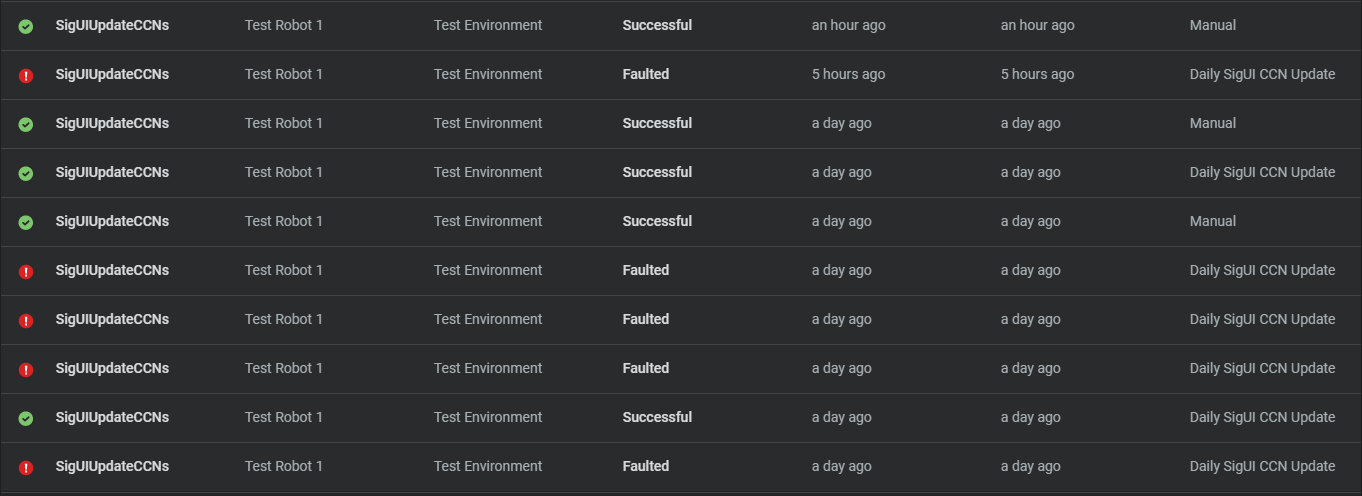Image resolution: width=1362 pixels, height=496 pixels.
Task: Click "Successful" state in the top row
Action: click(x=656, y=25)
